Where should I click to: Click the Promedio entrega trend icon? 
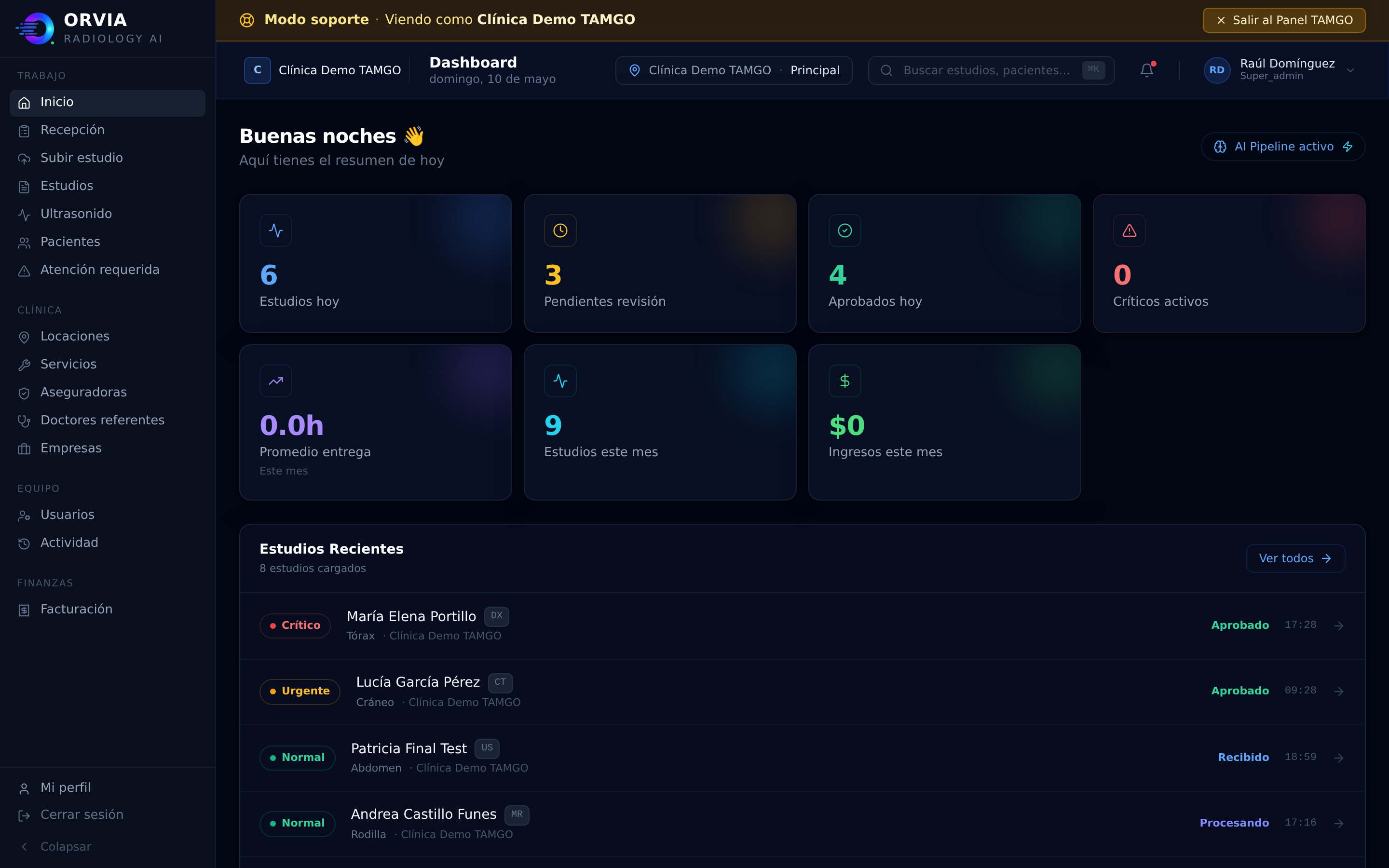click(x=275, y=380)
